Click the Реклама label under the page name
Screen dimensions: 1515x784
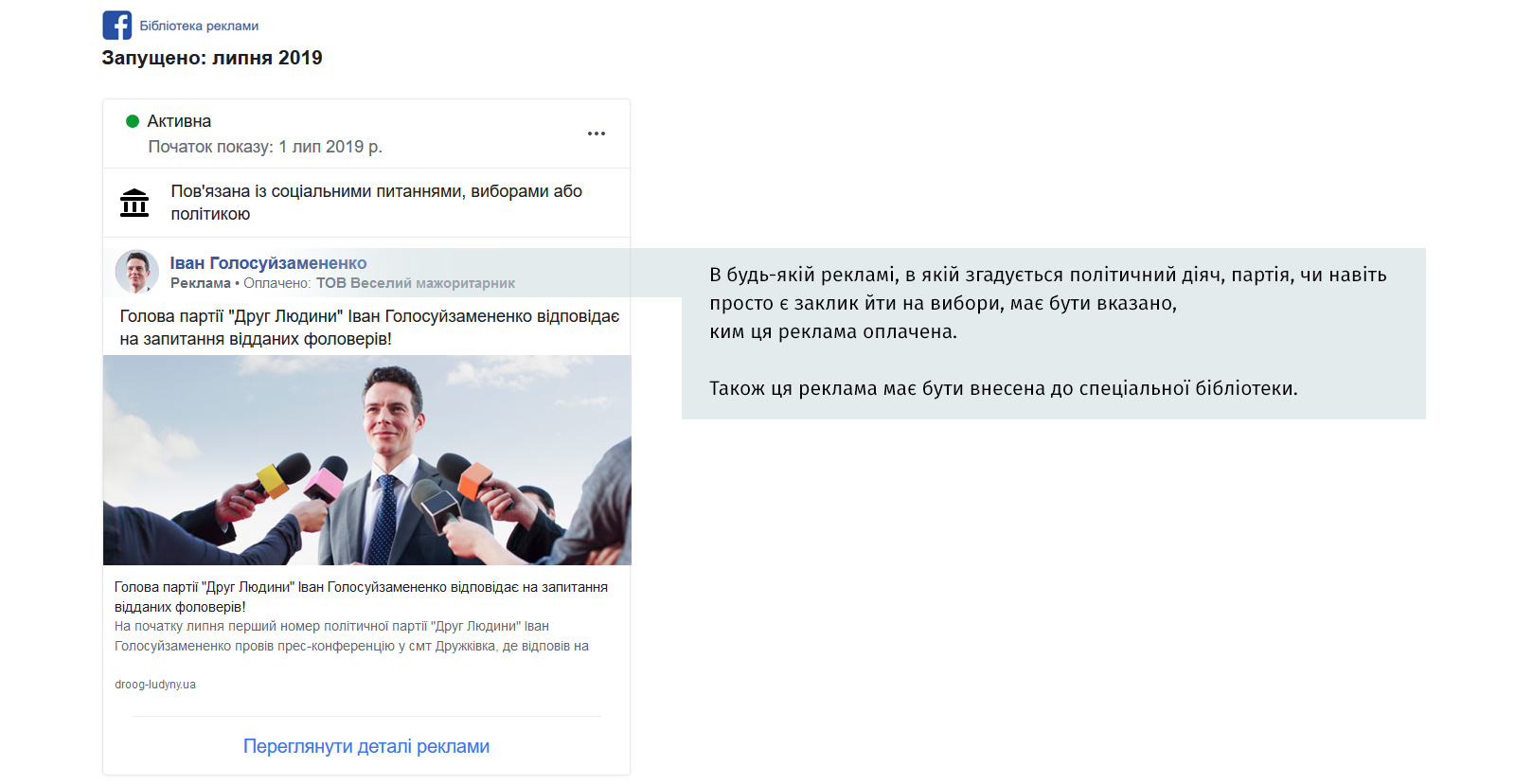pyautogui.click(x=201, y=283)
